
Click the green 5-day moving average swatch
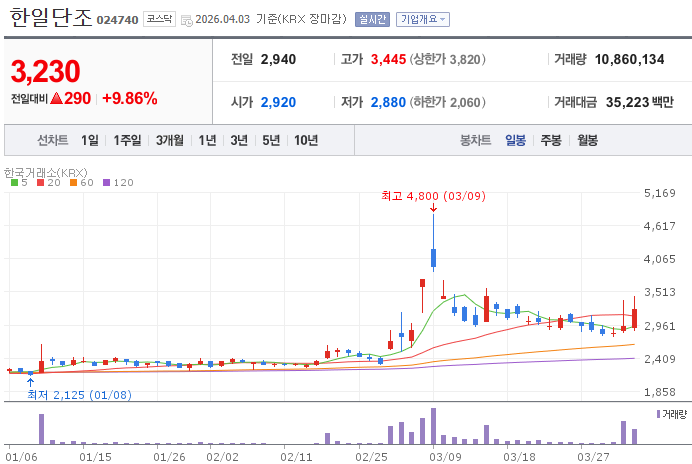tap(15, 183)
